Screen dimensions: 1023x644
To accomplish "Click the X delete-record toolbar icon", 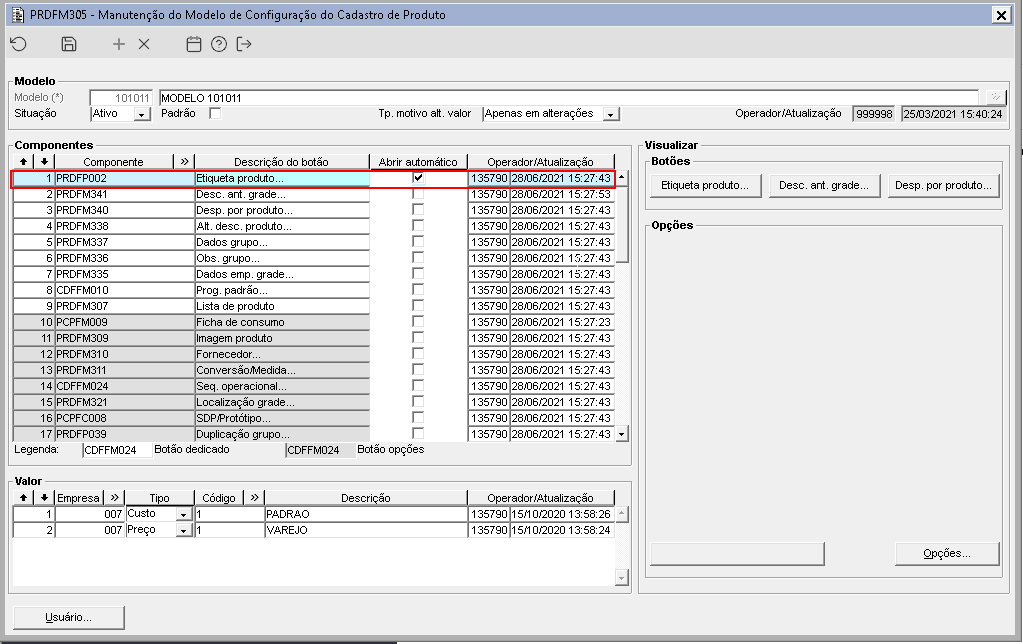I will [x=144, y=44].
